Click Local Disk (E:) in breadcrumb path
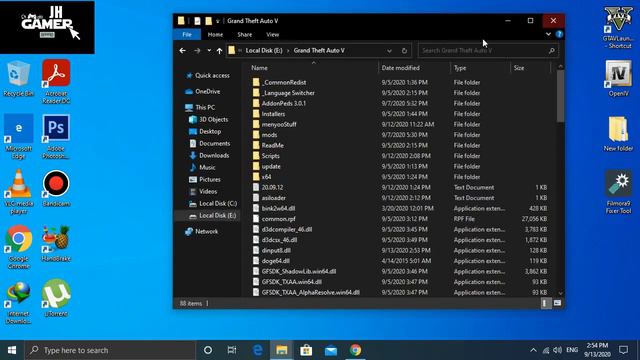Viewport: 640px width, 360px height. click(264, 51)
